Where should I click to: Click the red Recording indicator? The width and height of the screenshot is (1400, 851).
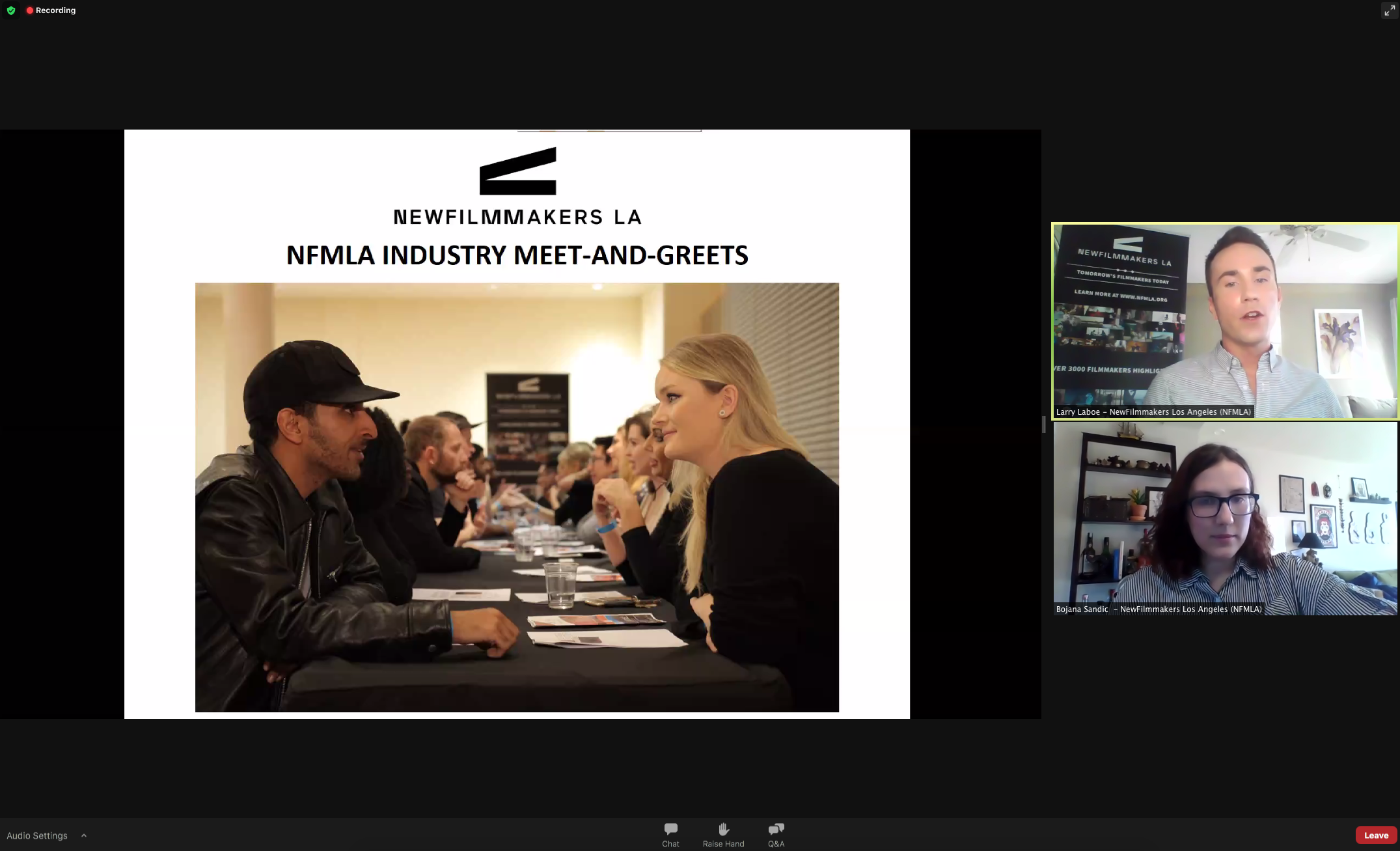pos(51,10)
